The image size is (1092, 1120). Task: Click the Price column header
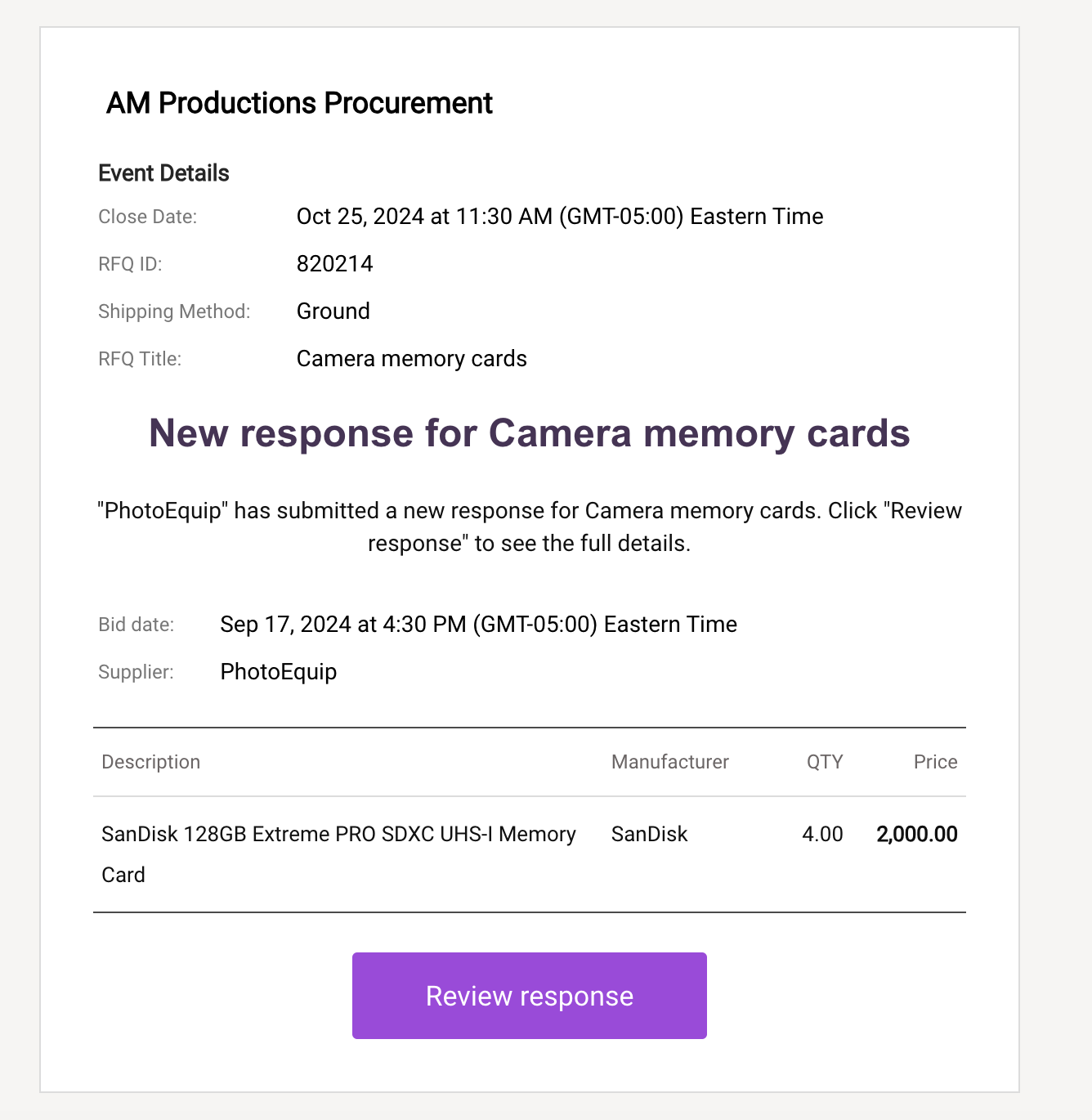[935, 761]
